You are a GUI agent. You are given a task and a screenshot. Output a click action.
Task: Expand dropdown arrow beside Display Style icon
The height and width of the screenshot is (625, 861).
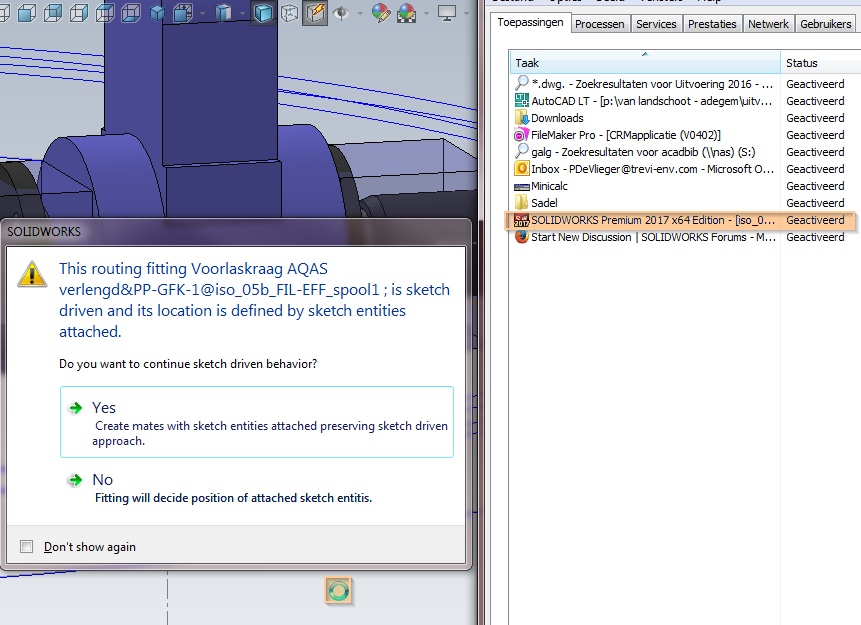241,13
